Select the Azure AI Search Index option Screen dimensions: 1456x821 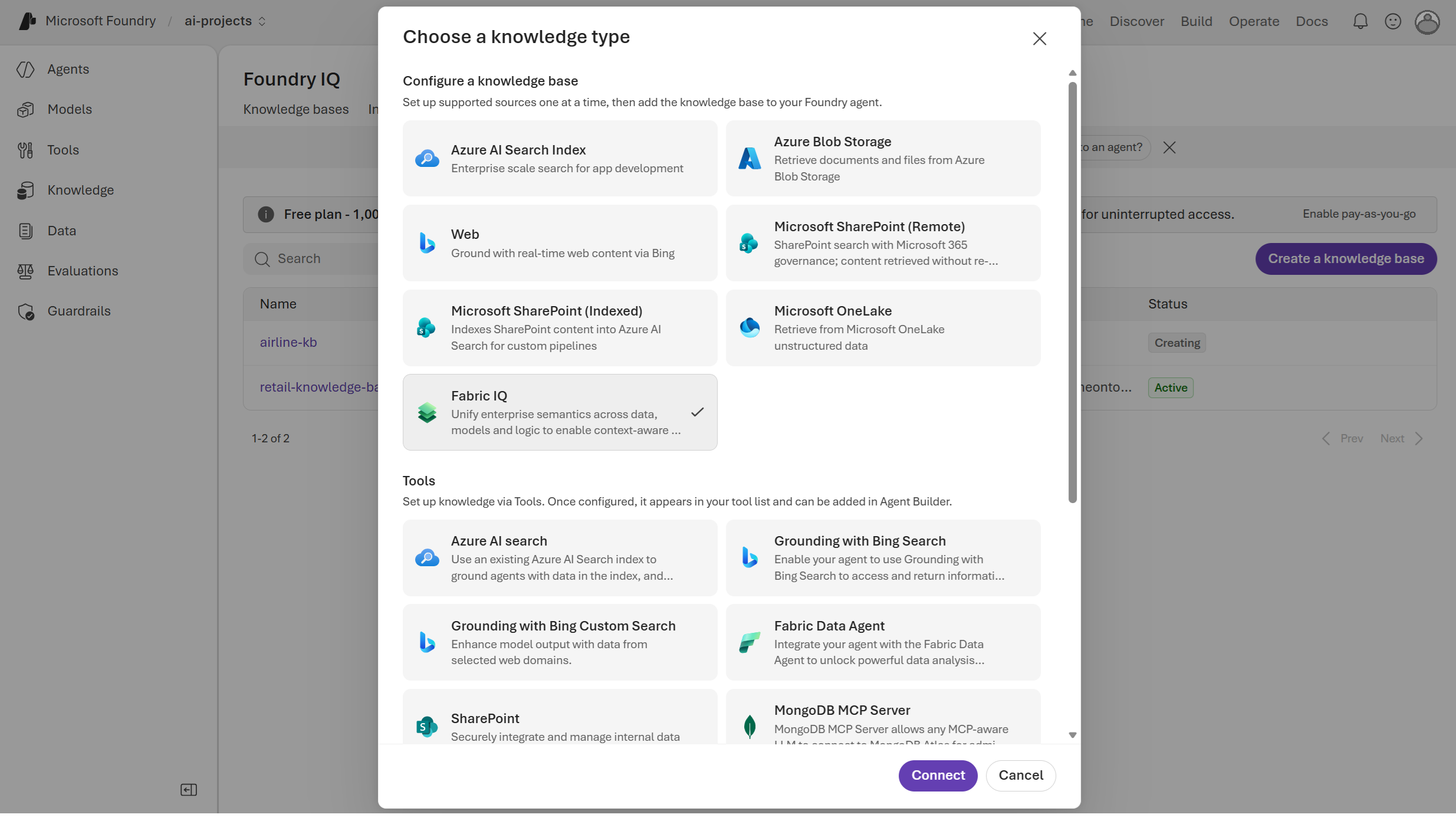pos(560,159)
